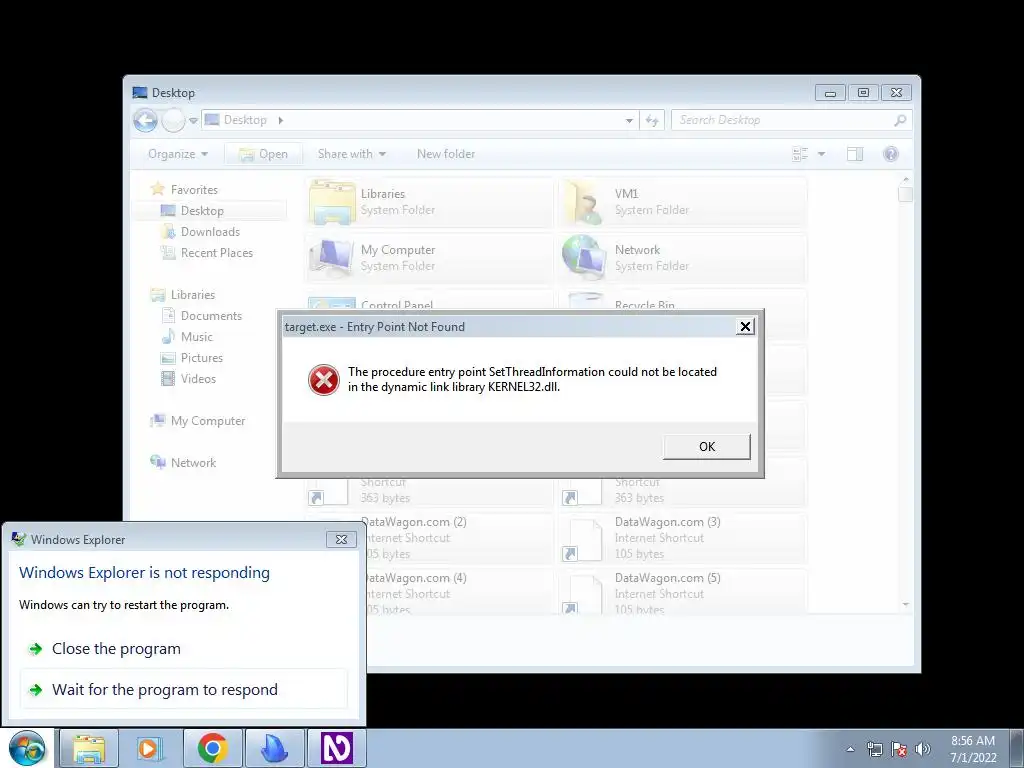This screenshot has width=1024, height=768.
Task: Open the volume speaker tray icon
Action: click(x=923, y=749)
